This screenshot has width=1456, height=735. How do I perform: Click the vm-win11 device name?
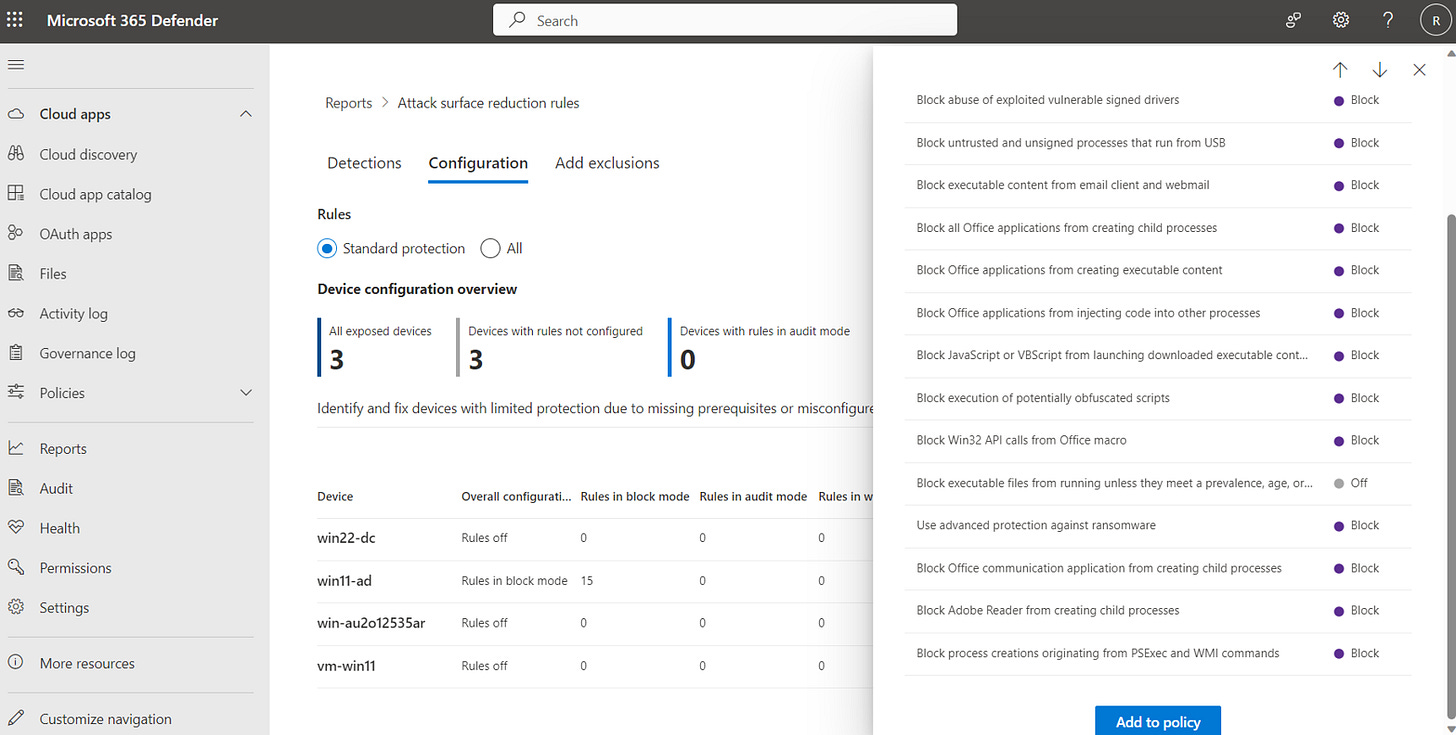click(x=346, y=665)
